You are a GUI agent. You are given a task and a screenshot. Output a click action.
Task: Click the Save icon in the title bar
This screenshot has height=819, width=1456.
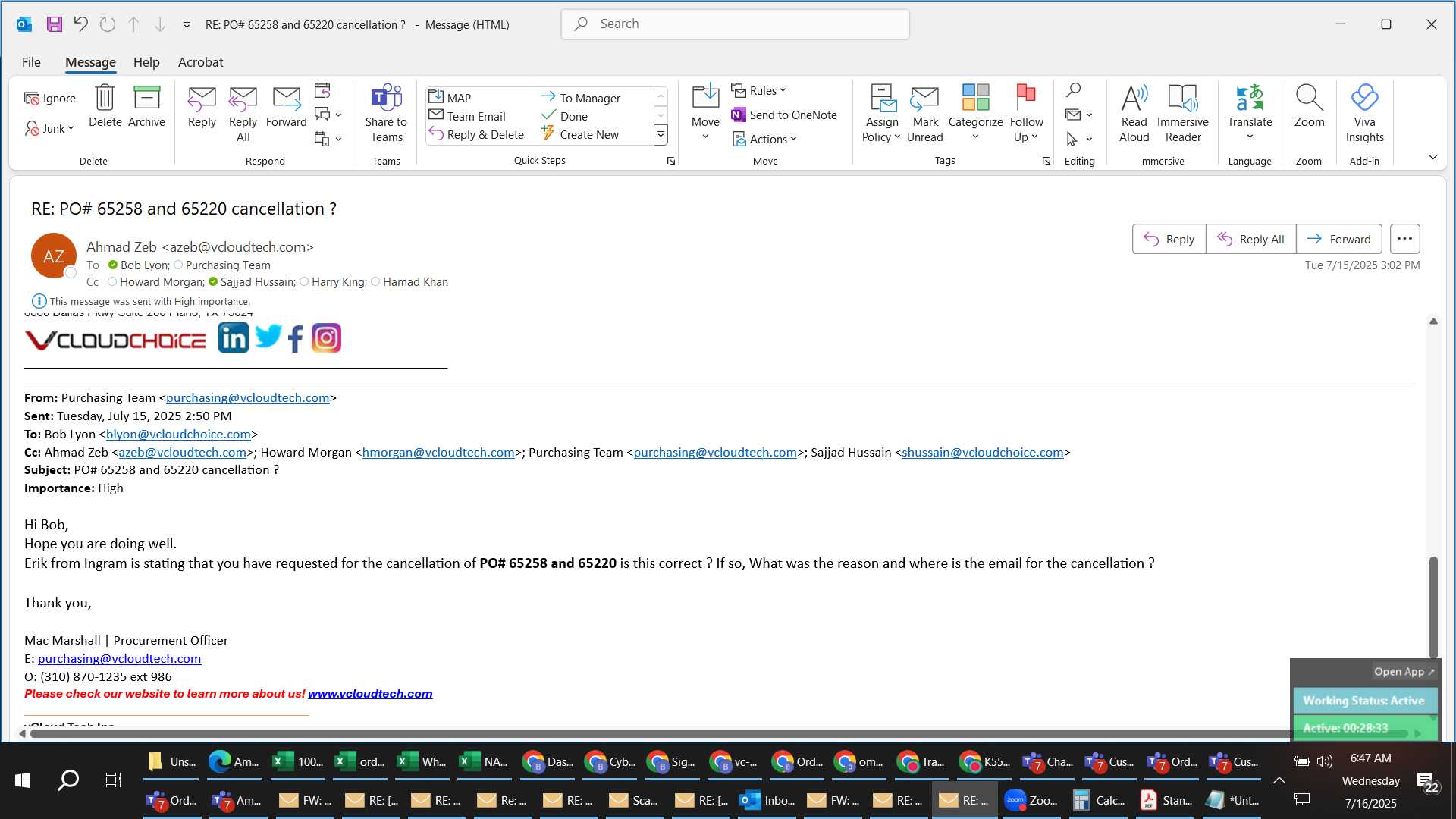54,24
